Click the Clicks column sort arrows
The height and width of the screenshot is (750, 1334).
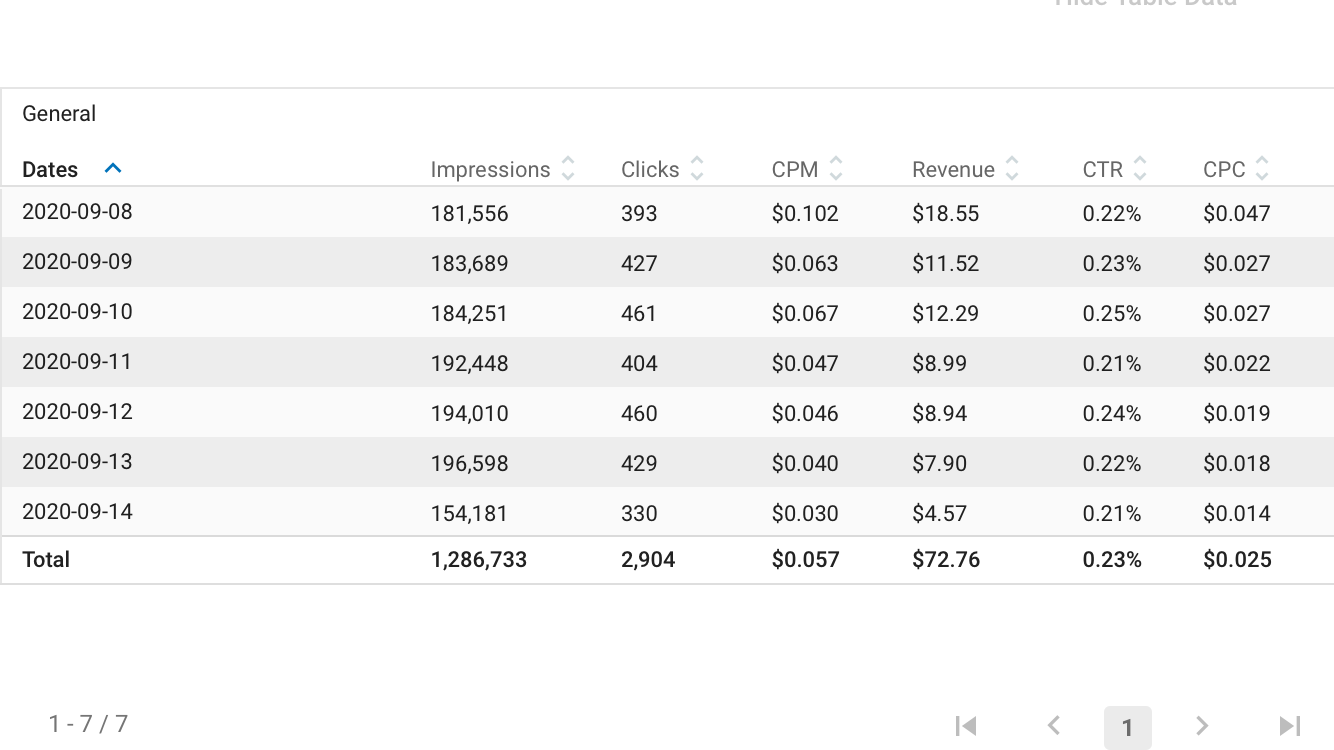tap(697, 168)
